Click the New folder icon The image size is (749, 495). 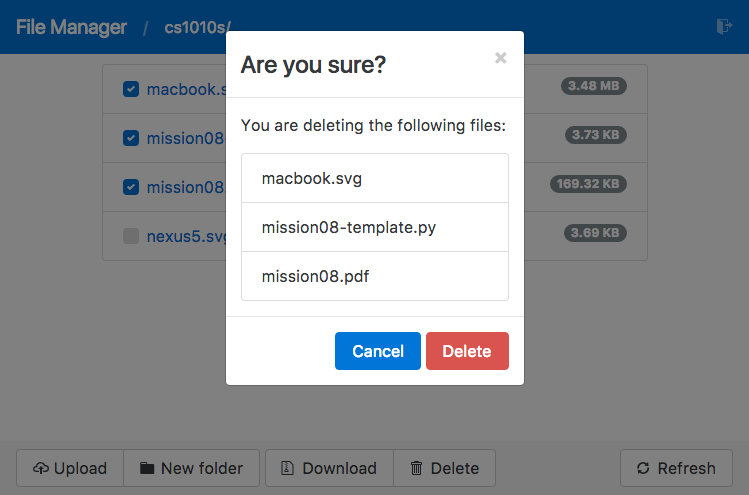coord(147,468)
